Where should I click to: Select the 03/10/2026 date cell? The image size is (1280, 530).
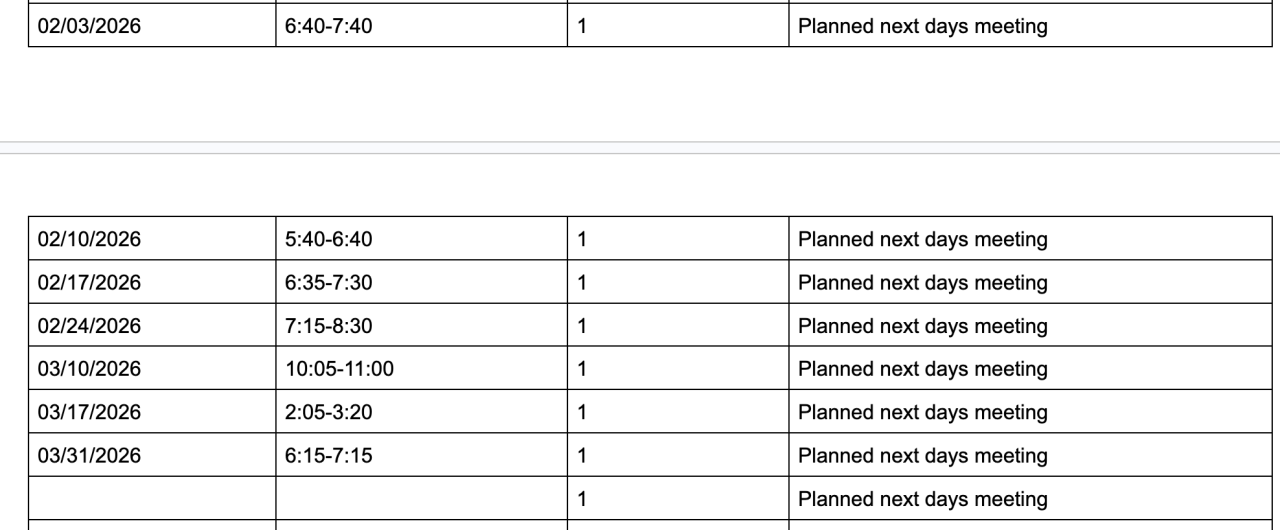click(90, 369)
